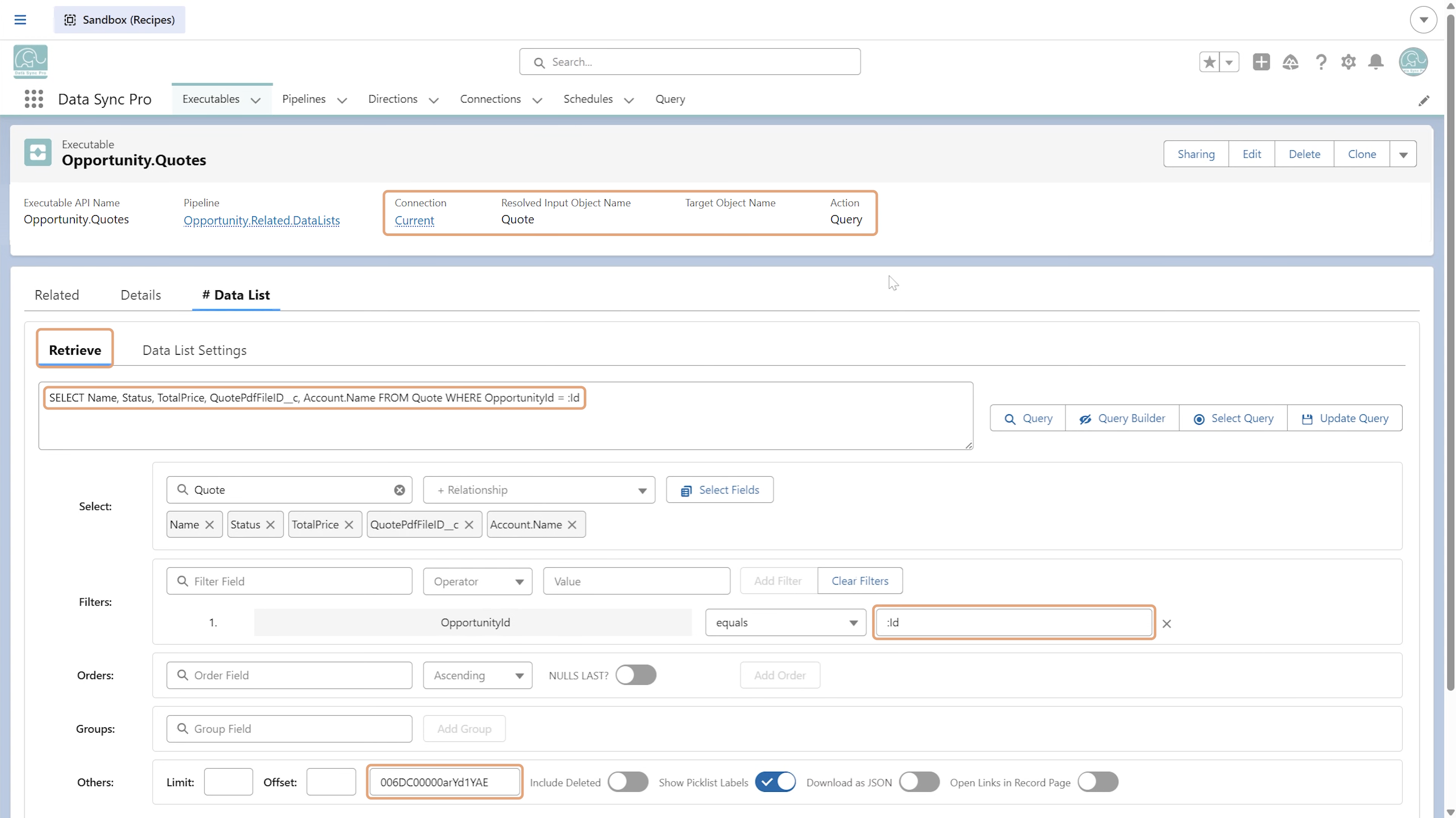Open the notifications bell icon
The width and height of the screenshot is (1456, 818).
coord(1376,61)
